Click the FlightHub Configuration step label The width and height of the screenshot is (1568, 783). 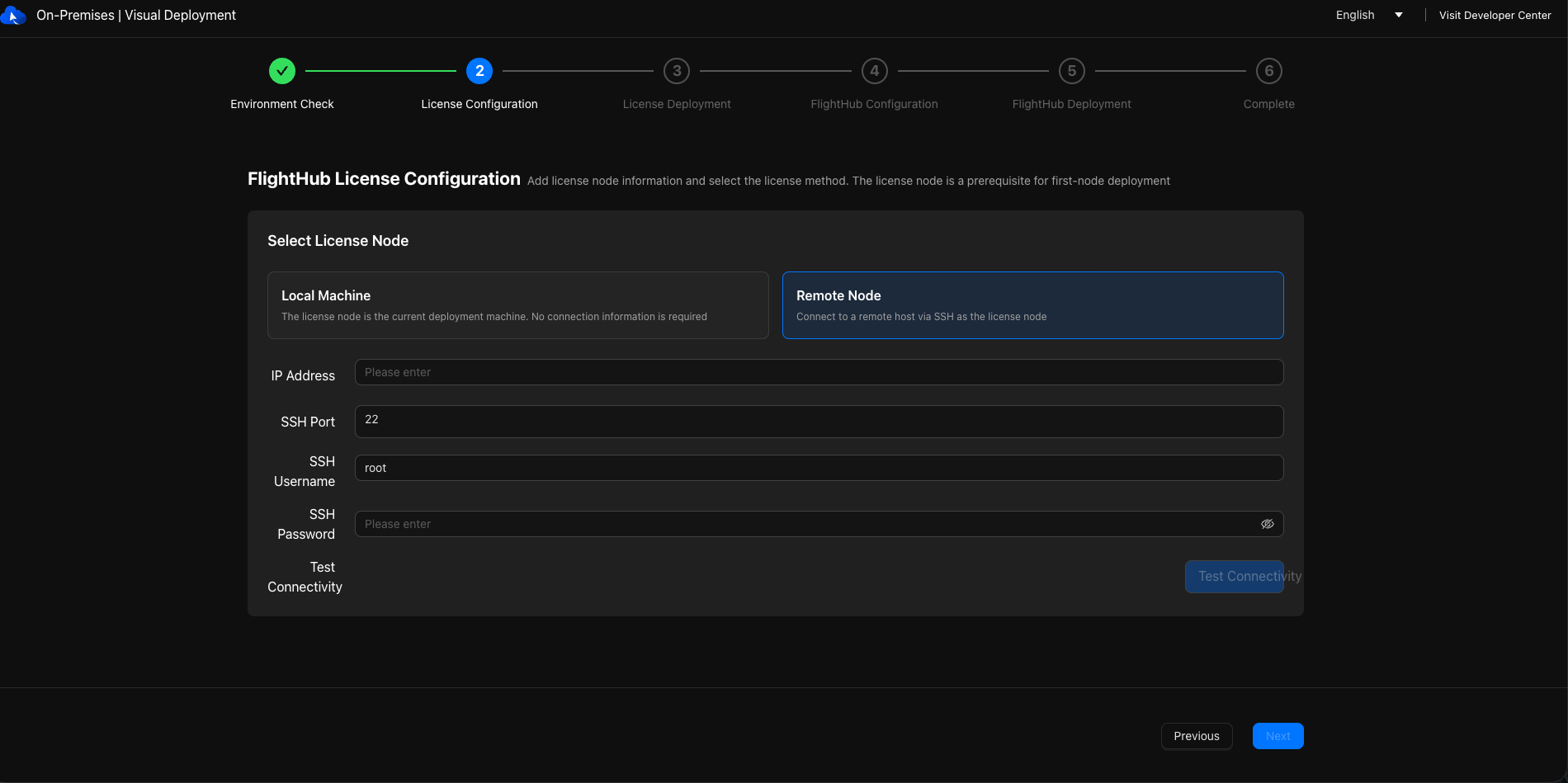[875, 104]
